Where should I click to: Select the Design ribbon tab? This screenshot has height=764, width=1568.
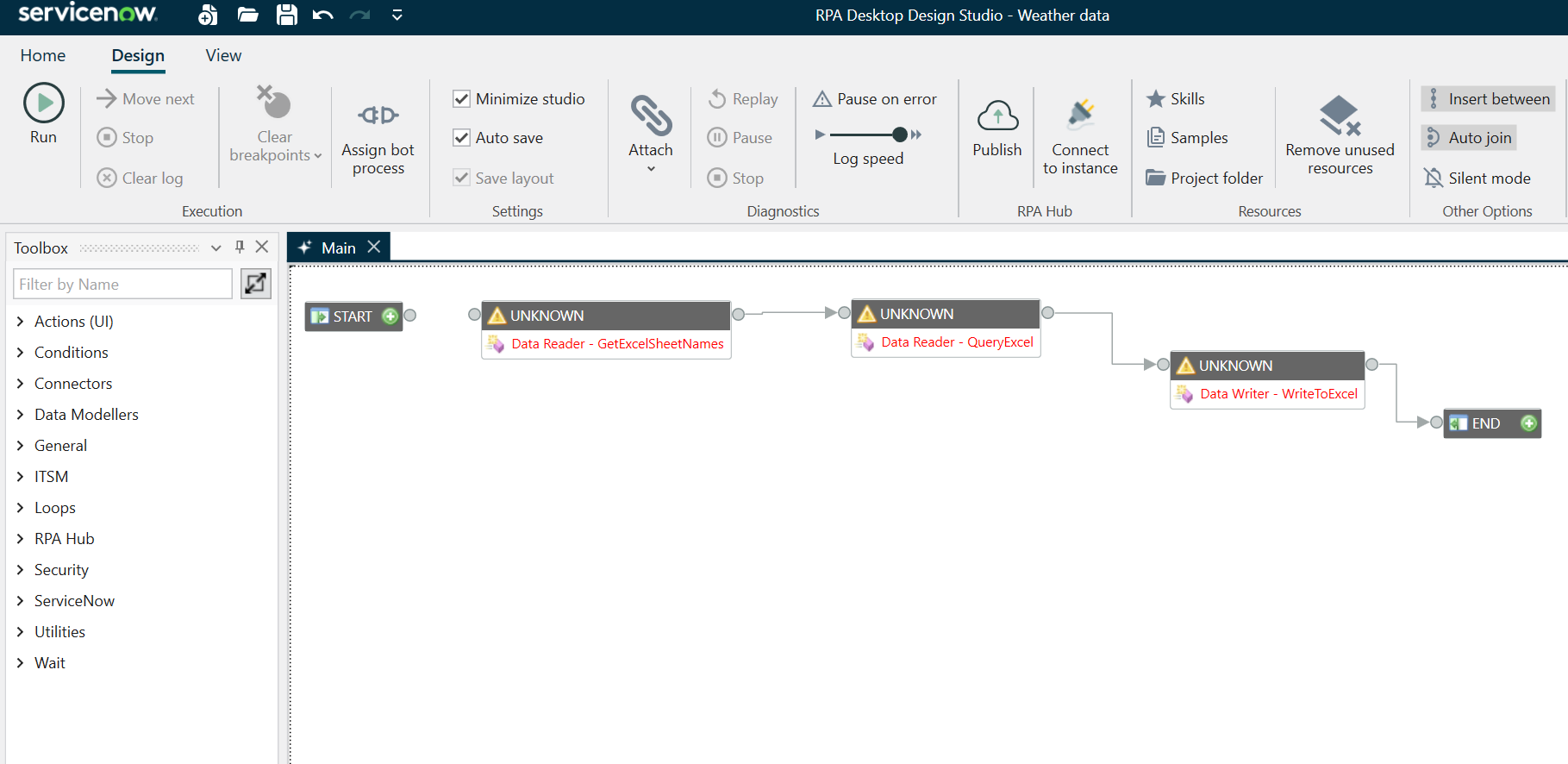138,56
